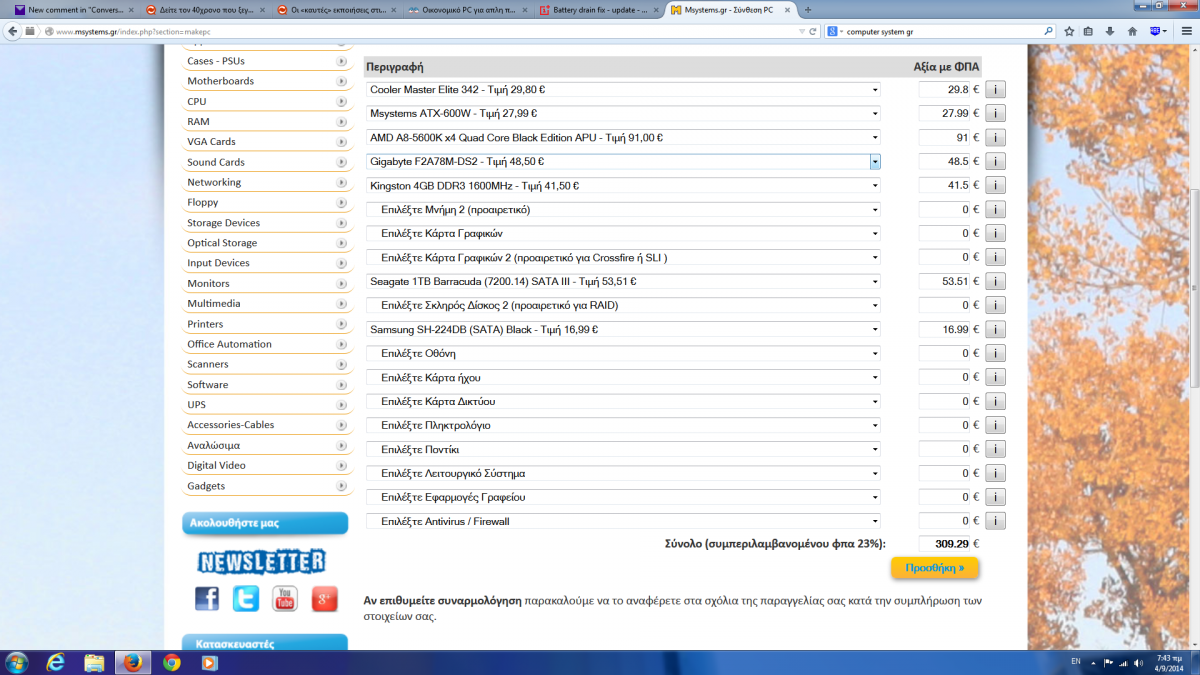The width and height of the screenshot is (1200, 675).
Task: Show info for Seagate 1TB Barracuda
Action: 995,281
